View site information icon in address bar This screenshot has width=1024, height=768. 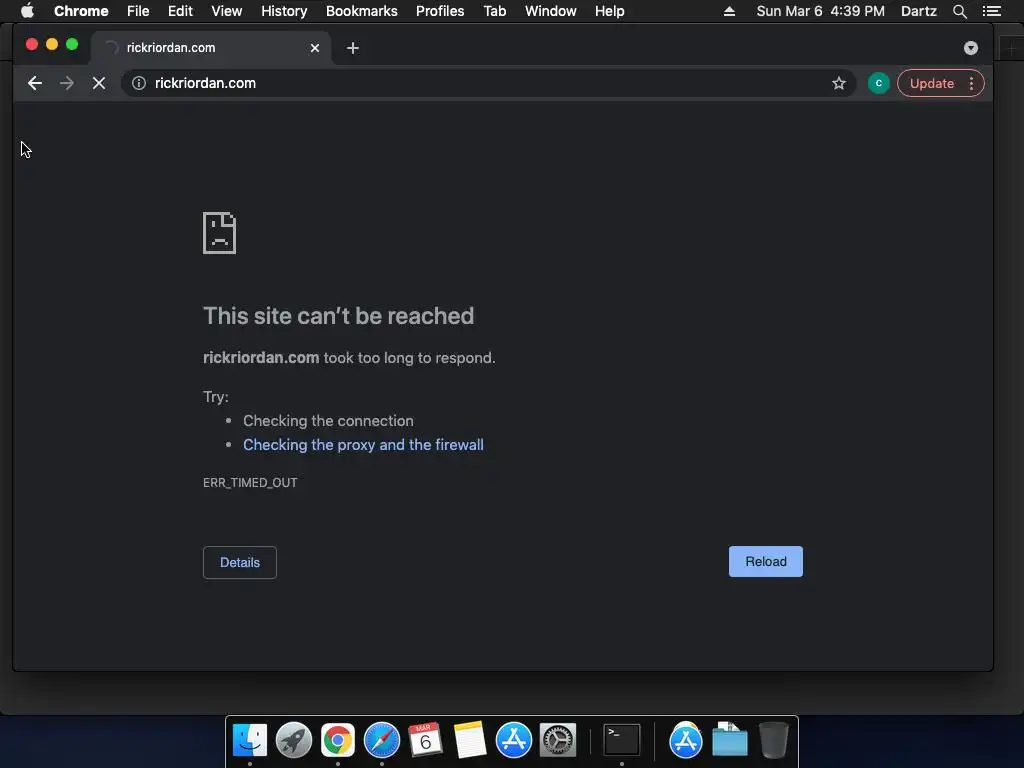[139, 83]
